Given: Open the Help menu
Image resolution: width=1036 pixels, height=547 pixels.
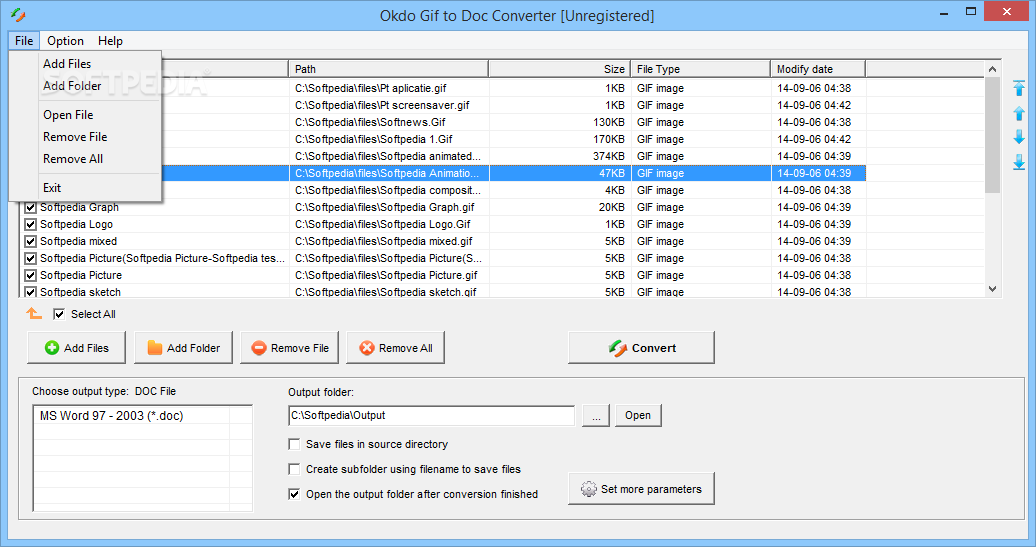Looking at the screenshot, I should click(110, 40).
